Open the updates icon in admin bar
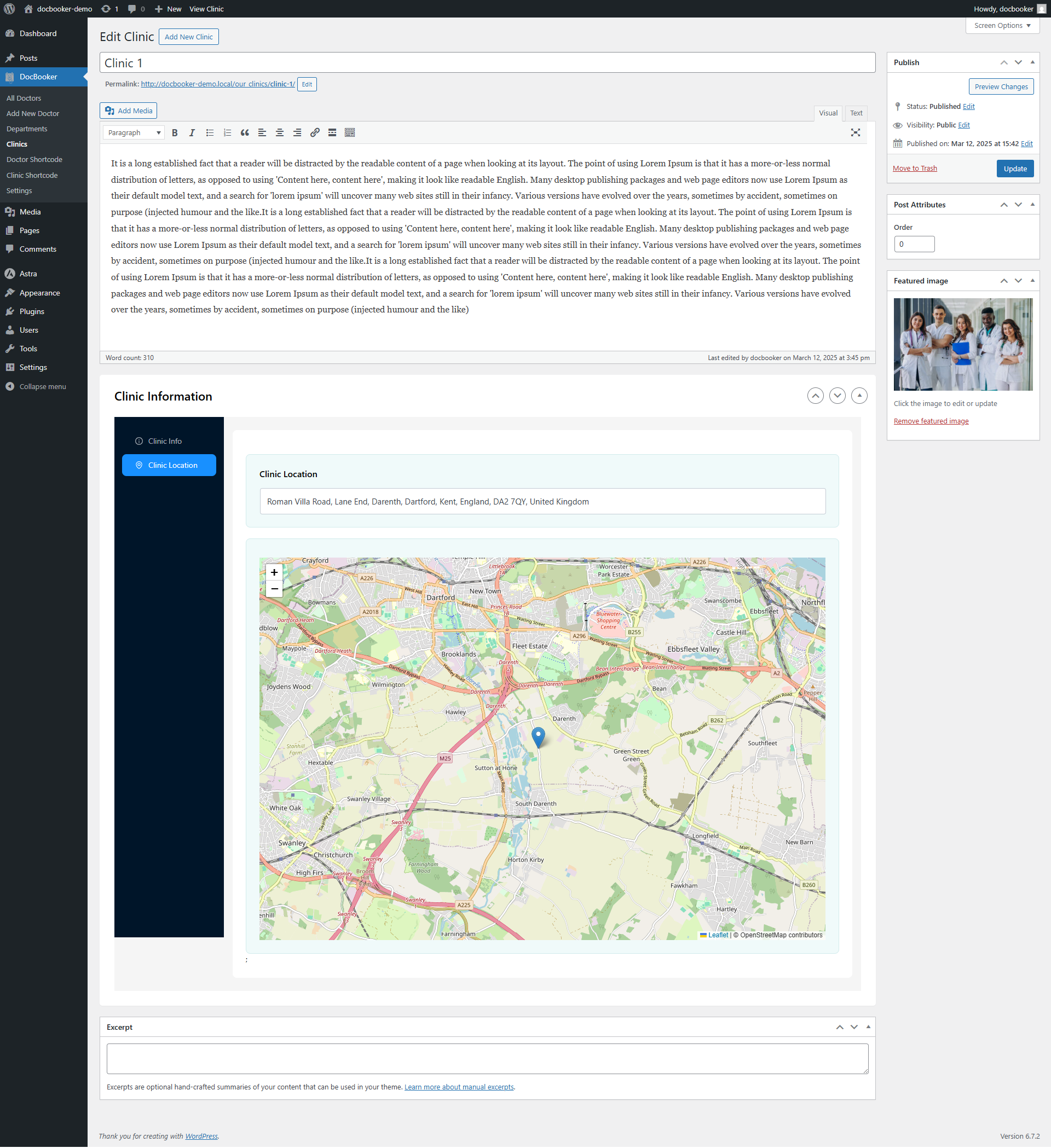 click(109, 9)
